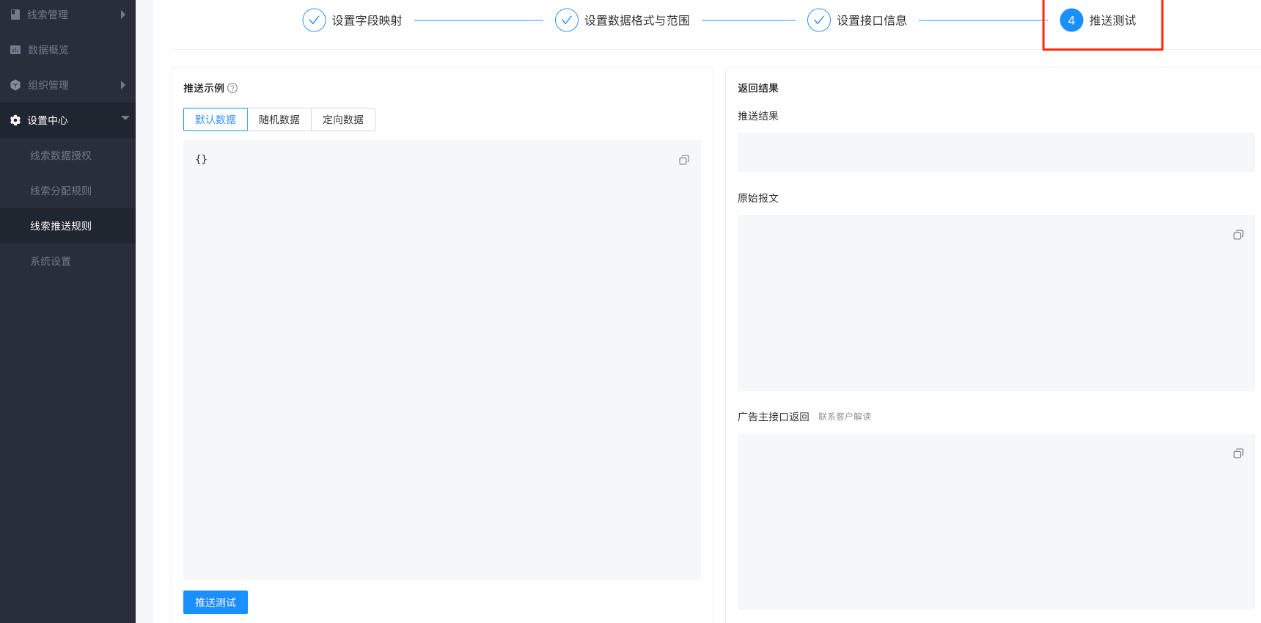Collapse the 设置中心 menu section
1261x623 pixels.
[125, 120]
